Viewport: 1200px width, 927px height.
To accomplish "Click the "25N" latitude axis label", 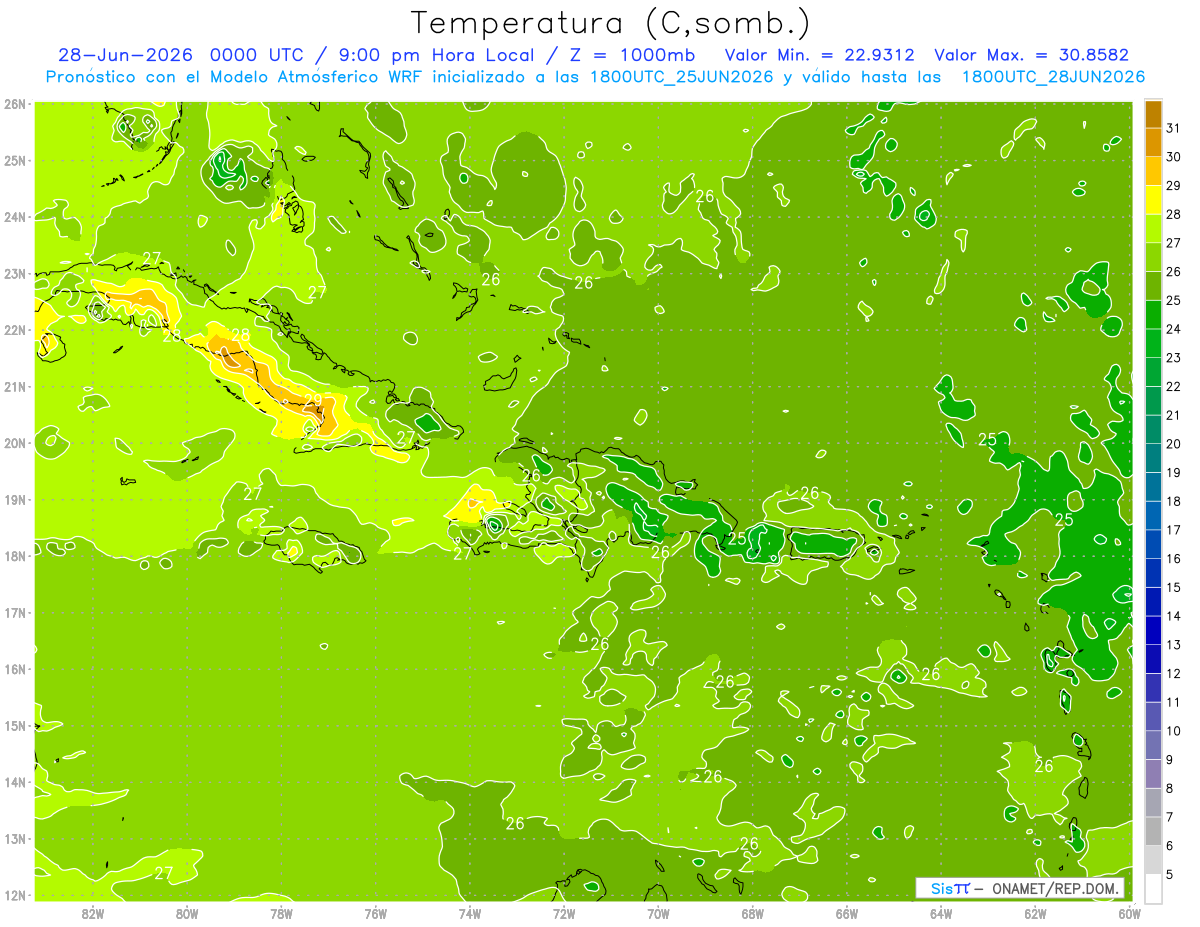I will 15,160.
